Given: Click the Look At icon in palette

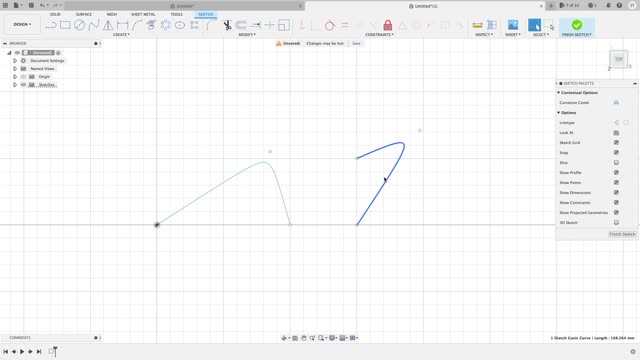Looking at the screenshot, I should (616, 133).
